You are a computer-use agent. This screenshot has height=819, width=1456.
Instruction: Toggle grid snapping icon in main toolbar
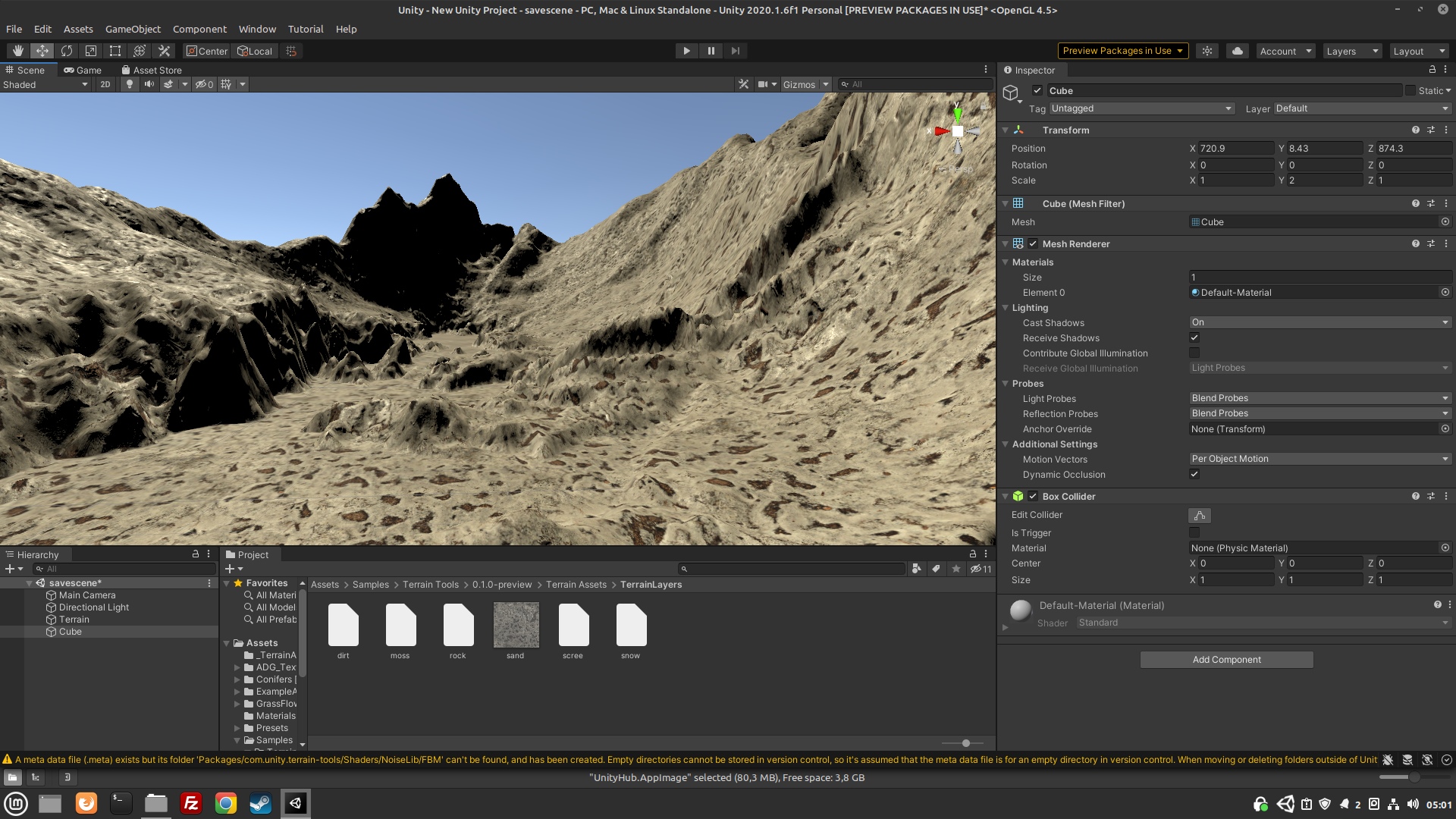(x=291, y=51)
